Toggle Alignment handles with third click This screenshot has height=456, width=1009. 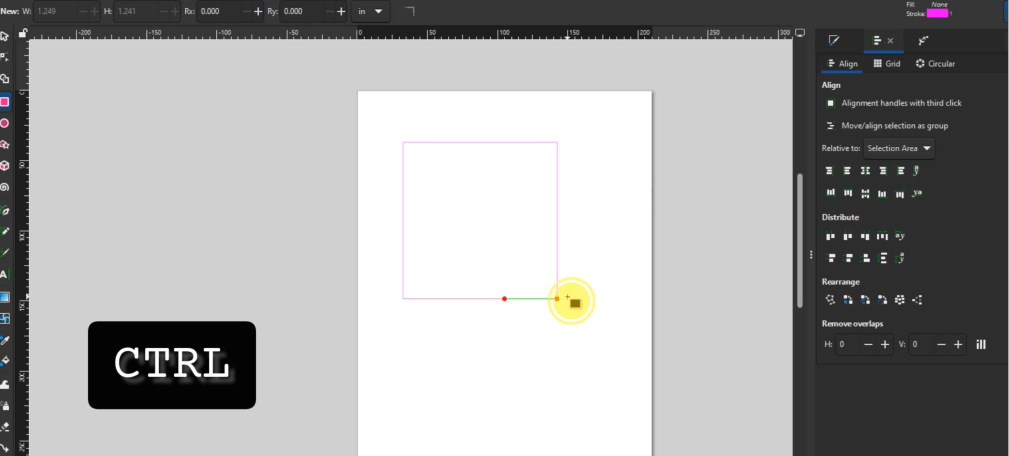(830, 103)
